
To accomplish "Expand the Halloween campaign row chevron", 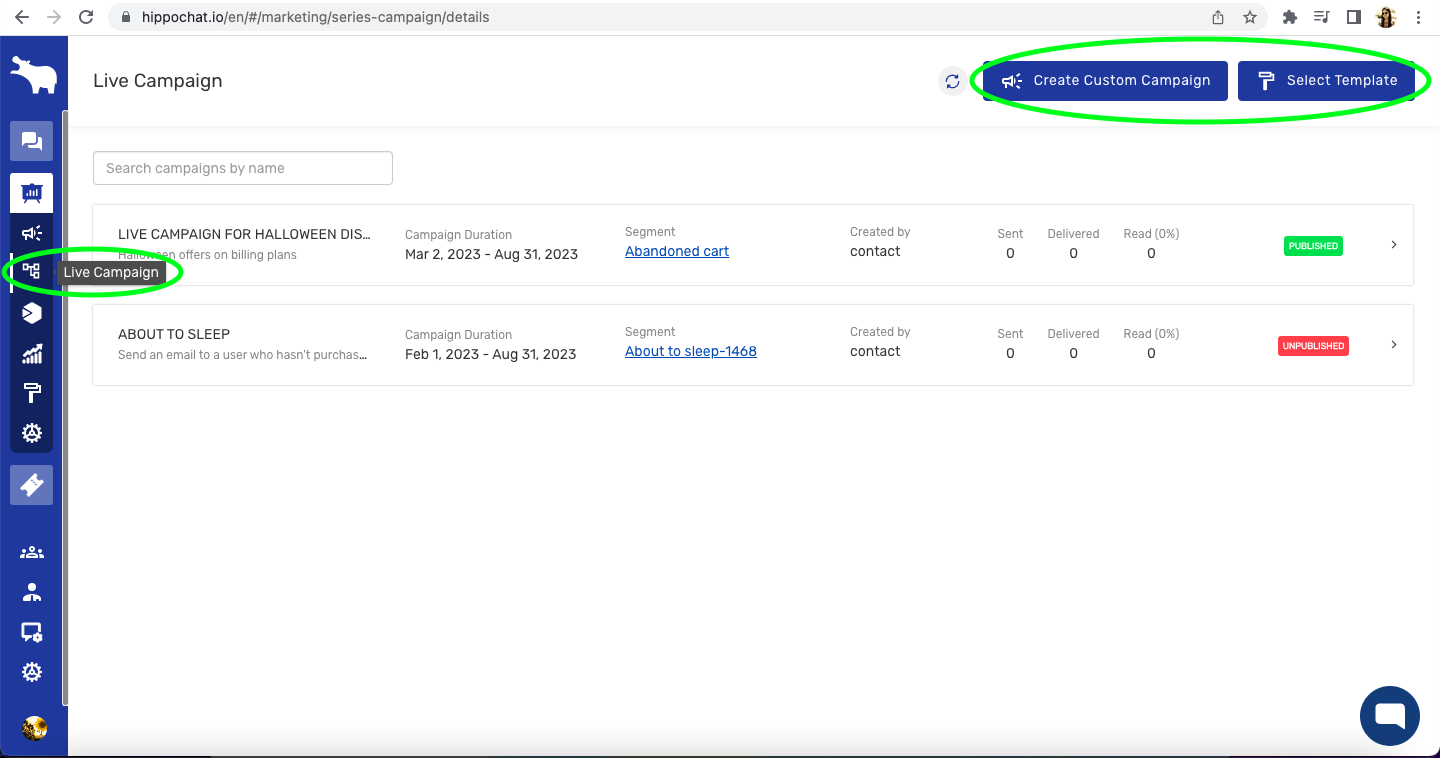I will pos(1394,245).
